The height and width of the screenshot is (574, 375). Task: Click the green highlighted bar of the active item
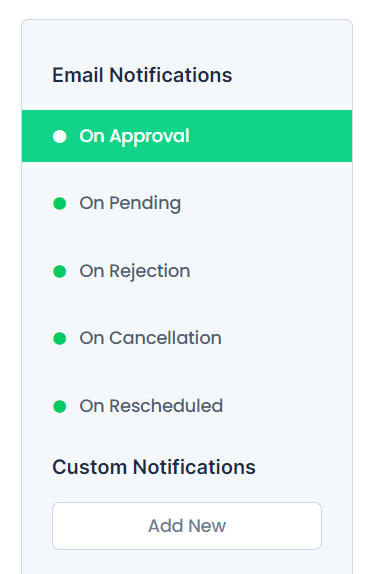click(187, 136)
